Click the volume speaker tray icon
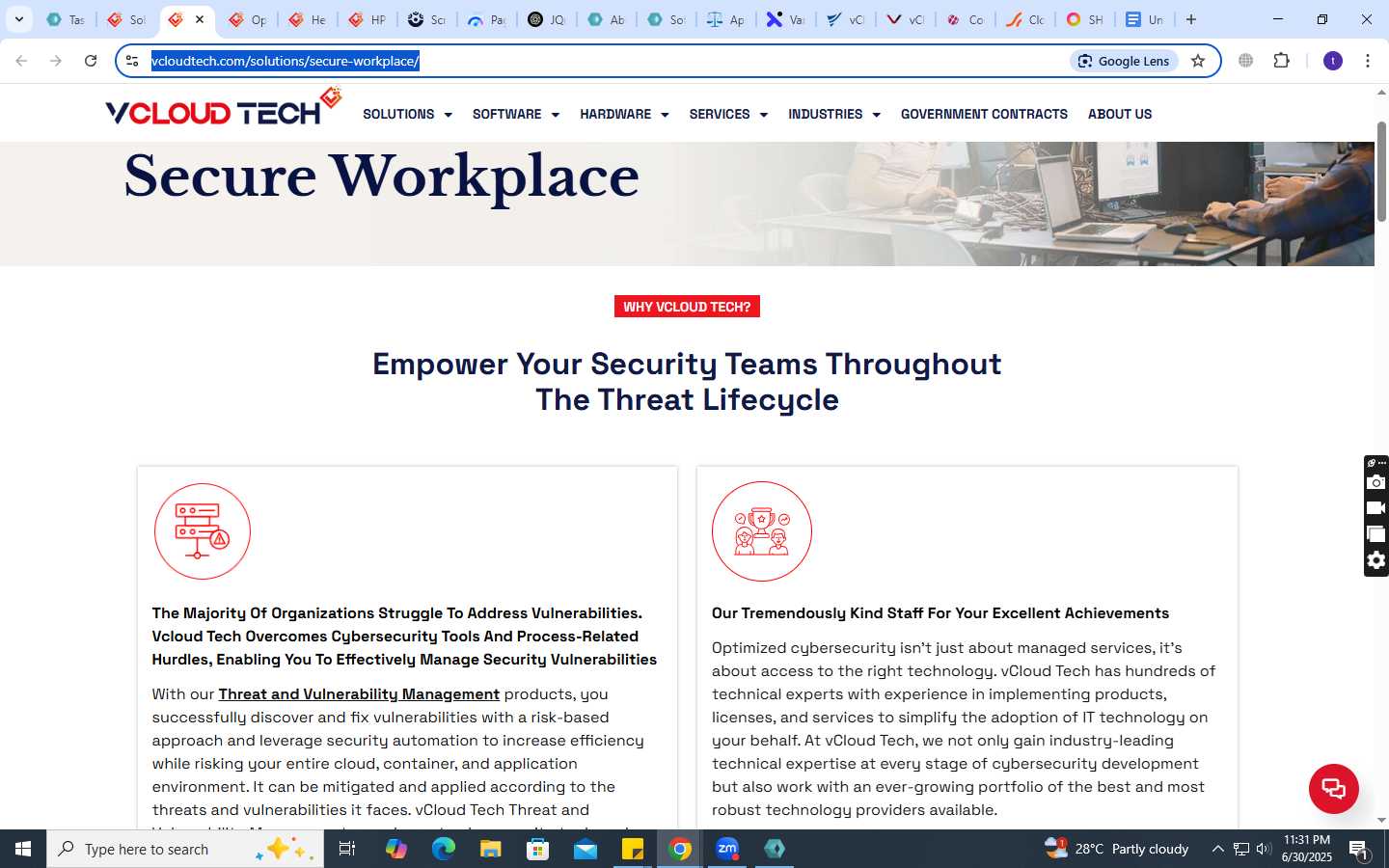This screenshot has height=868, width=1389. [x=1264, y=849]
